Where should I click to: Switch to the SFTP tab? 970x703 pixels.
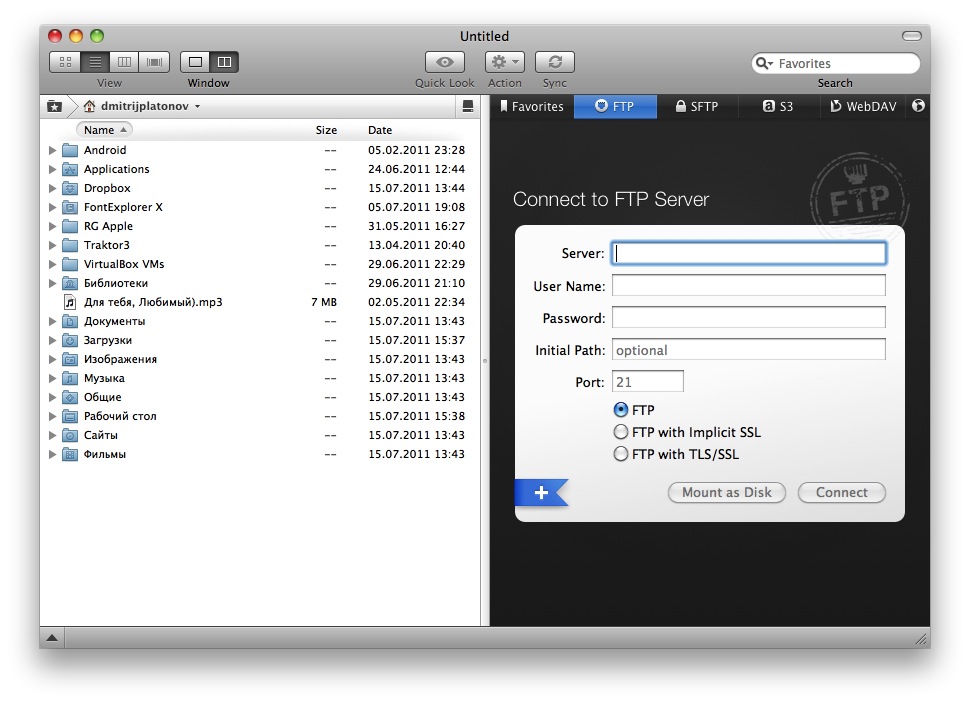point(696,106)
